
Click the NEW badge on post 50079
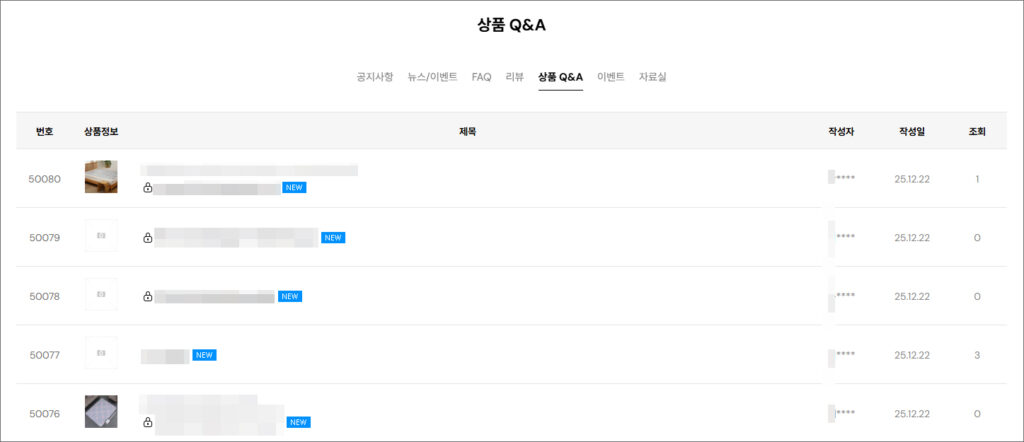[333, 238]
